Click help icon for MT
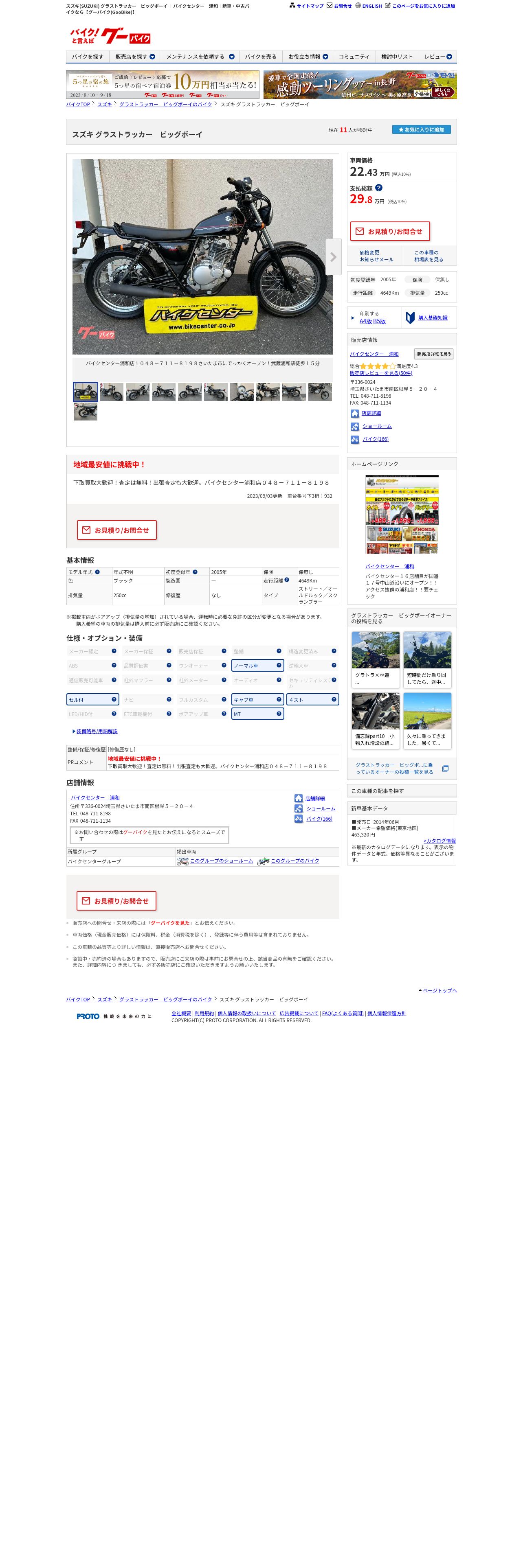Image resolution: width=523 pixels, height=1568 pixels. pos(279,714)
